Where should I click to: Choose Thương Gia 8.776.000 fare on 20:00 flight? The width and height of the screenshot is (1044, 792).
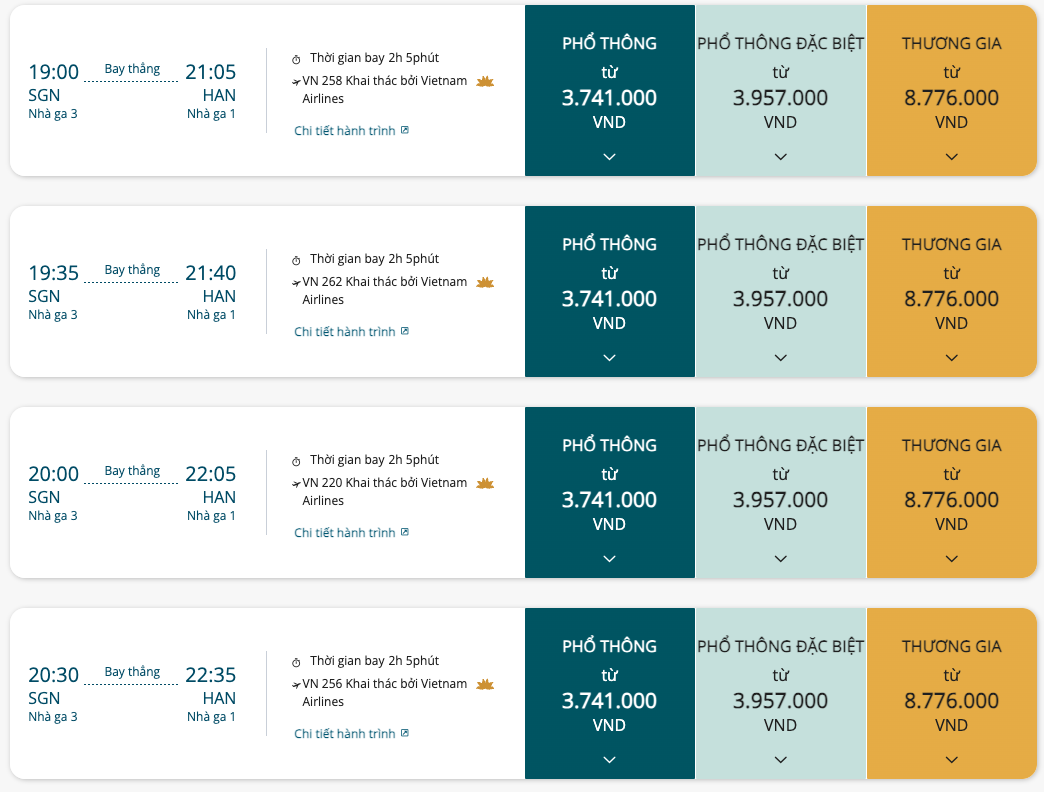coord(951,493)
